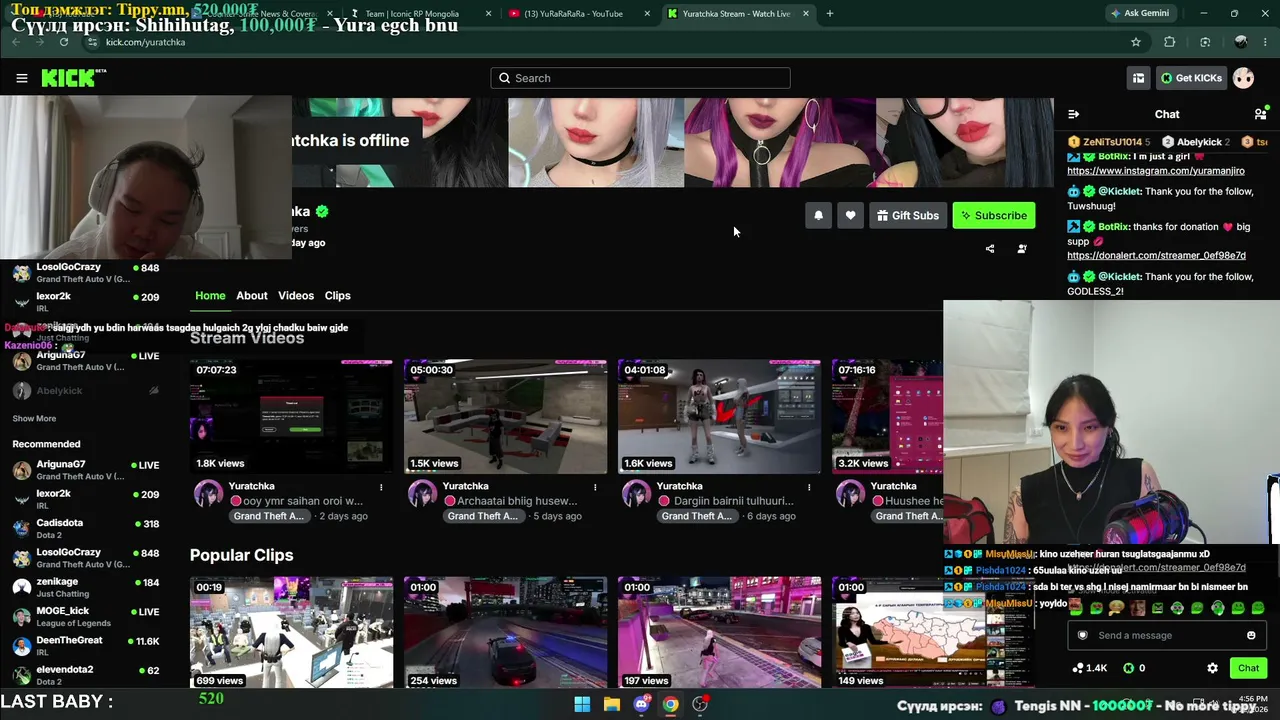This screenshot has height=720, width=1280.
Task: Open options for the 'Archaatai bhiig' video
Action: [595, 487]
